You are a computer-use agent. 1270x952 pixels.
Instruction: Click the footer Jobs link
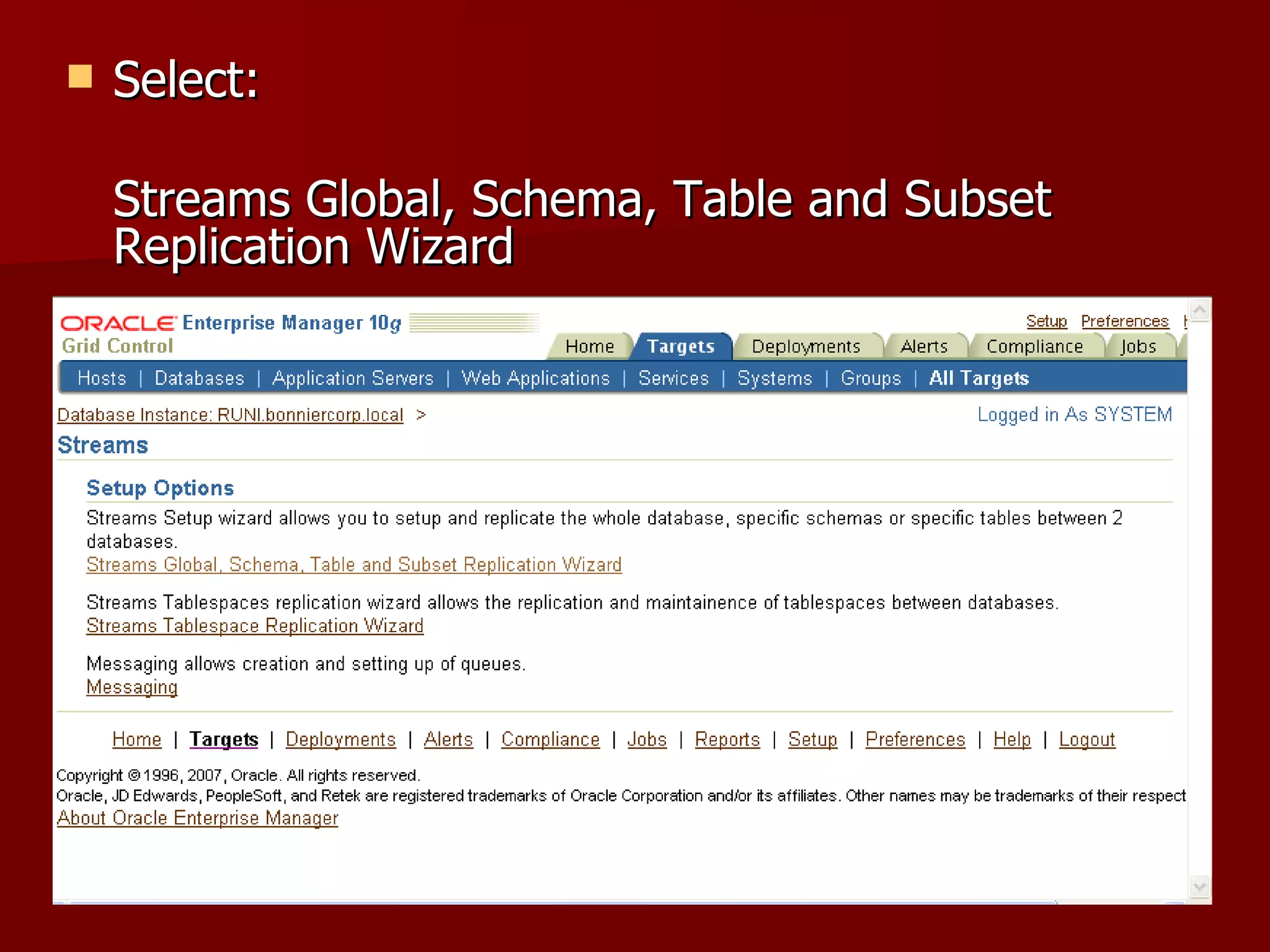(647, 739)
